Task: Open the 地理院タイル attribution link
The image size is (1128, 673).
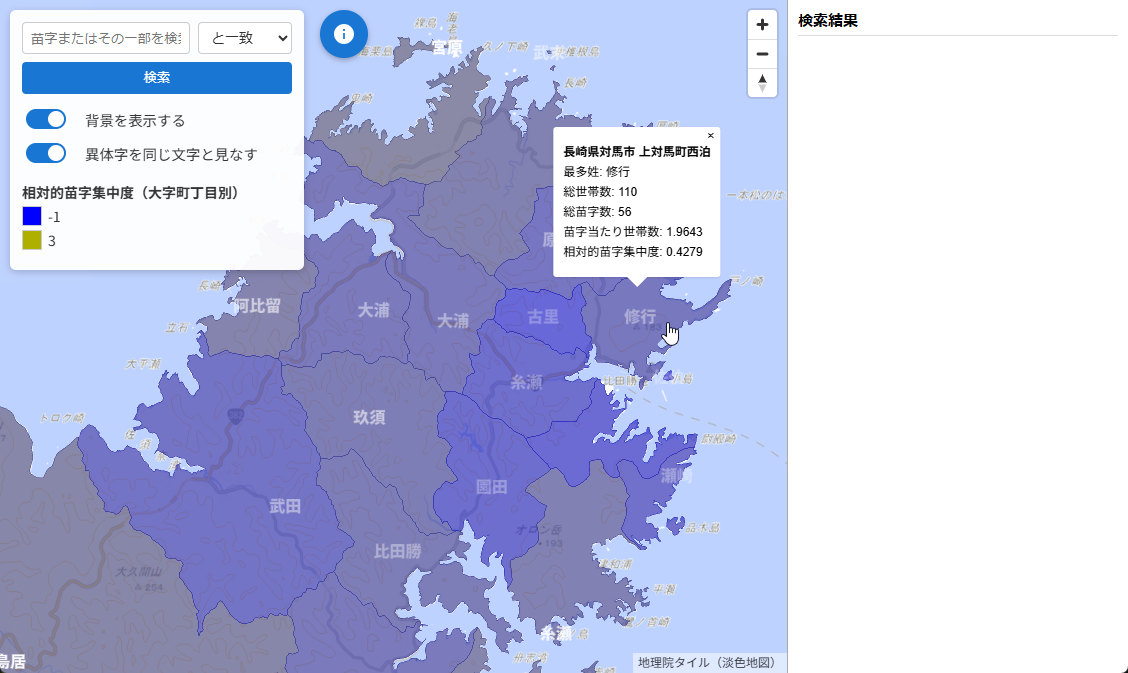Action: [x=706, y=662]
